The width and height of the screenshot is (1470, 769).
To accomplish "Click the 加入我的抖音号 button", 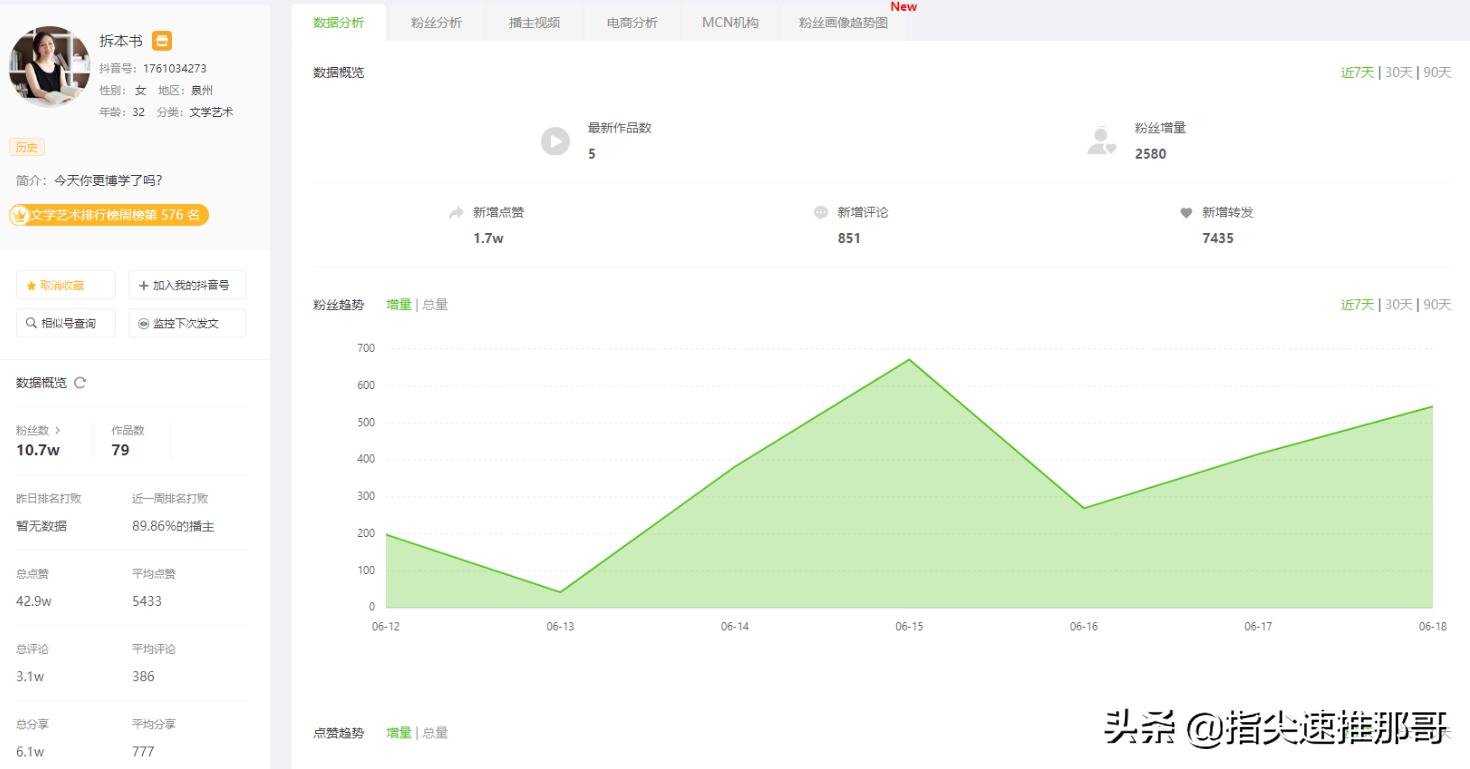I will click(185, 284).
